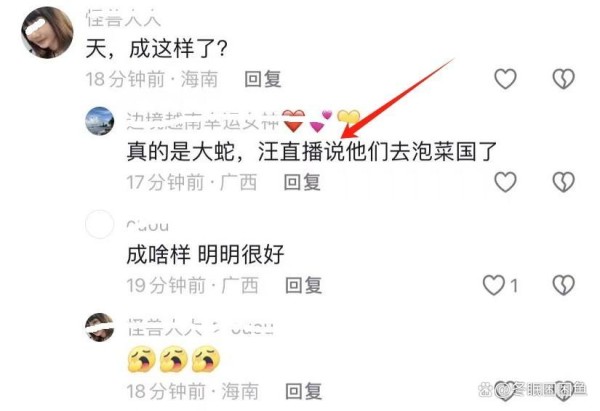Open the top commenter's profile avatar
This screenshot has width=600, height=411.
coord(47,33)
